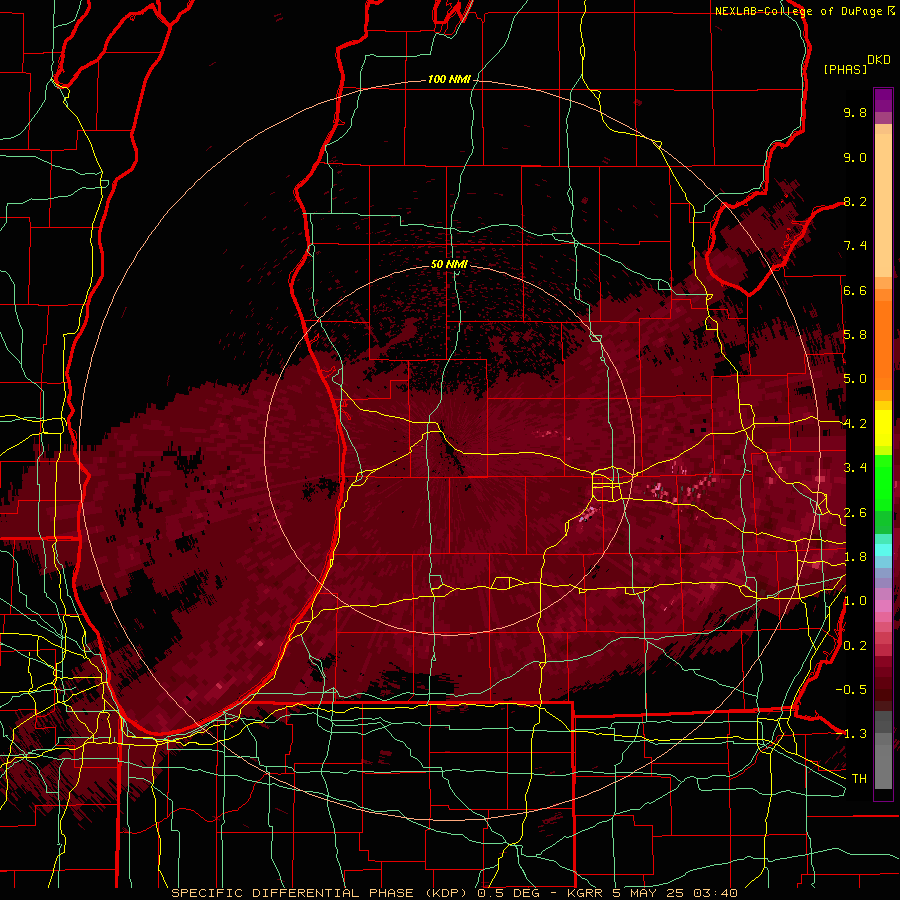Viewport: 900px width, 900px height.
Task: Click the 5.8 legend value
Action: click(x=855, y=335)
